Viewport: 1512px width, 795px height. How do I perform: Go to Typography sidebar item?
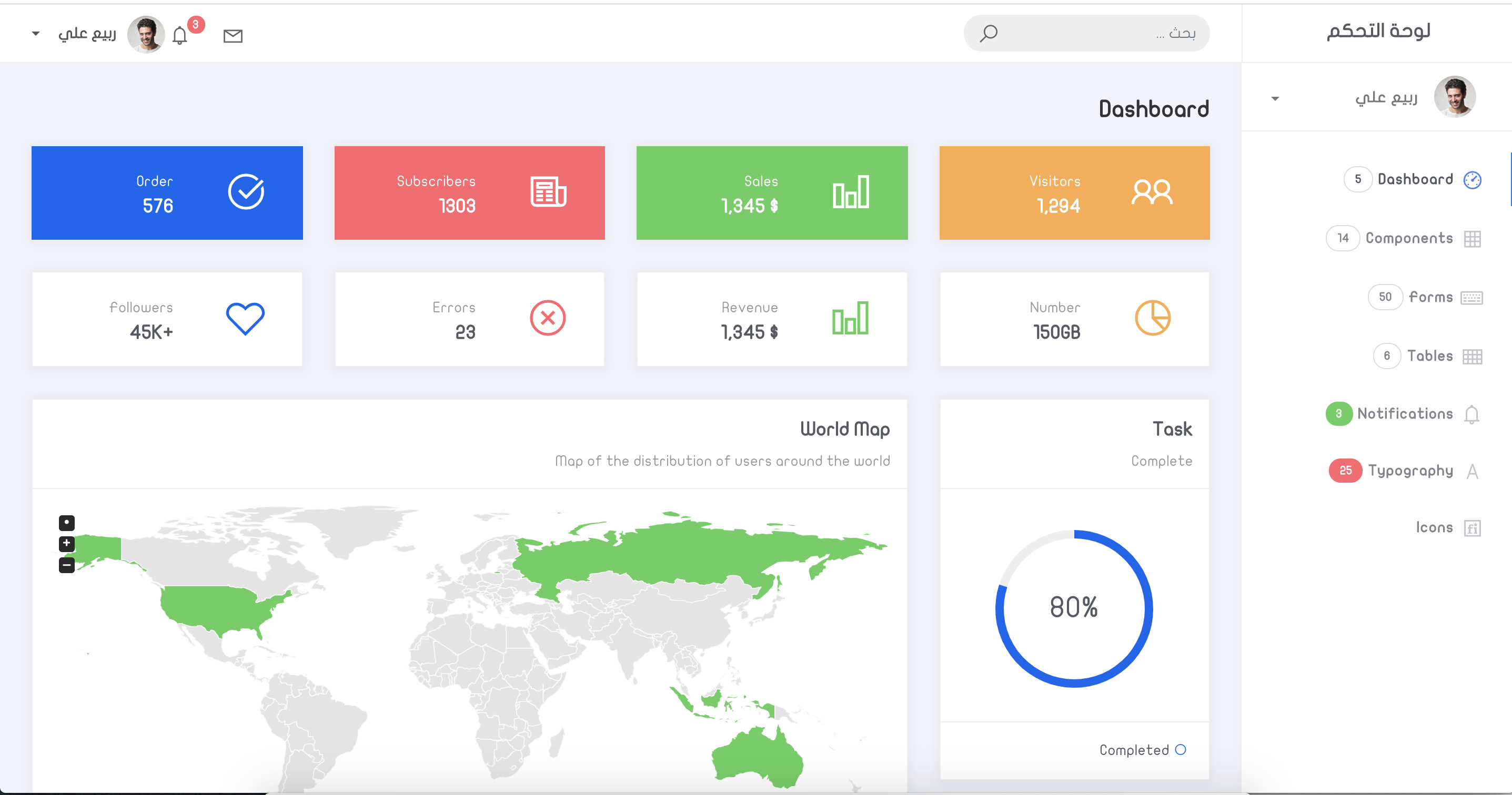(x=1410, y=471)
